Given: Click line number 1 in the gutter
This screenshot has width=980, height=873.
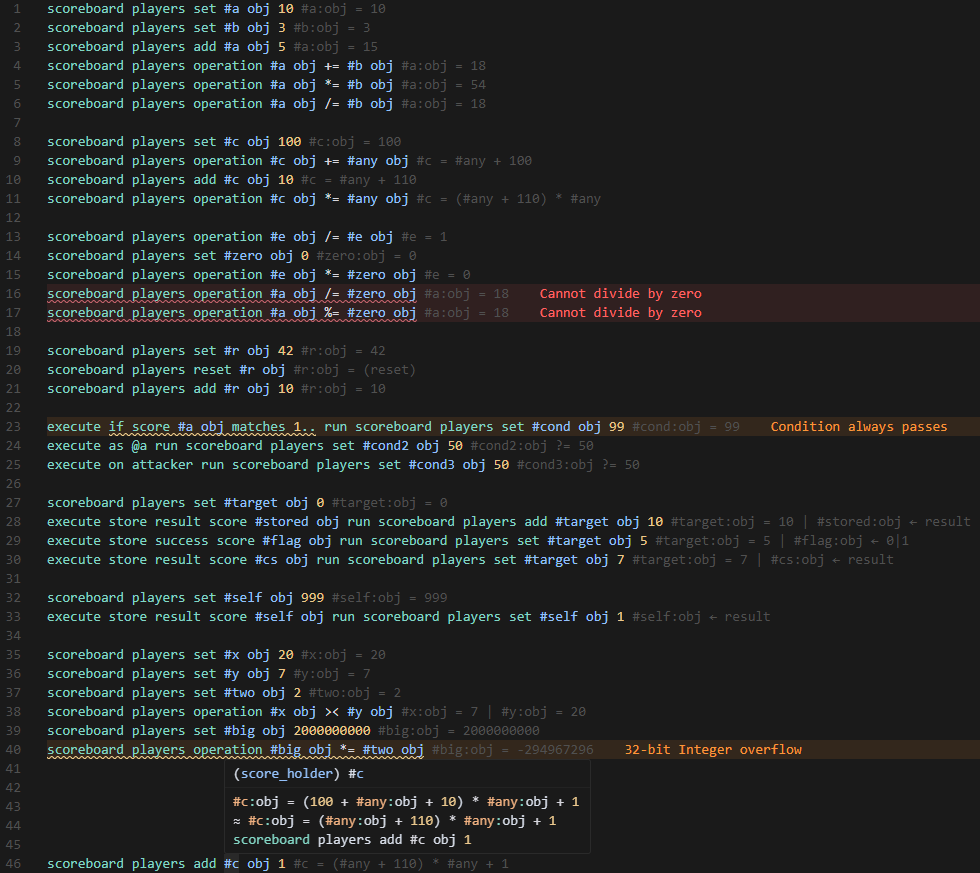Looking at the screenshot, I should pyautogui.click(x=17, y=9).
